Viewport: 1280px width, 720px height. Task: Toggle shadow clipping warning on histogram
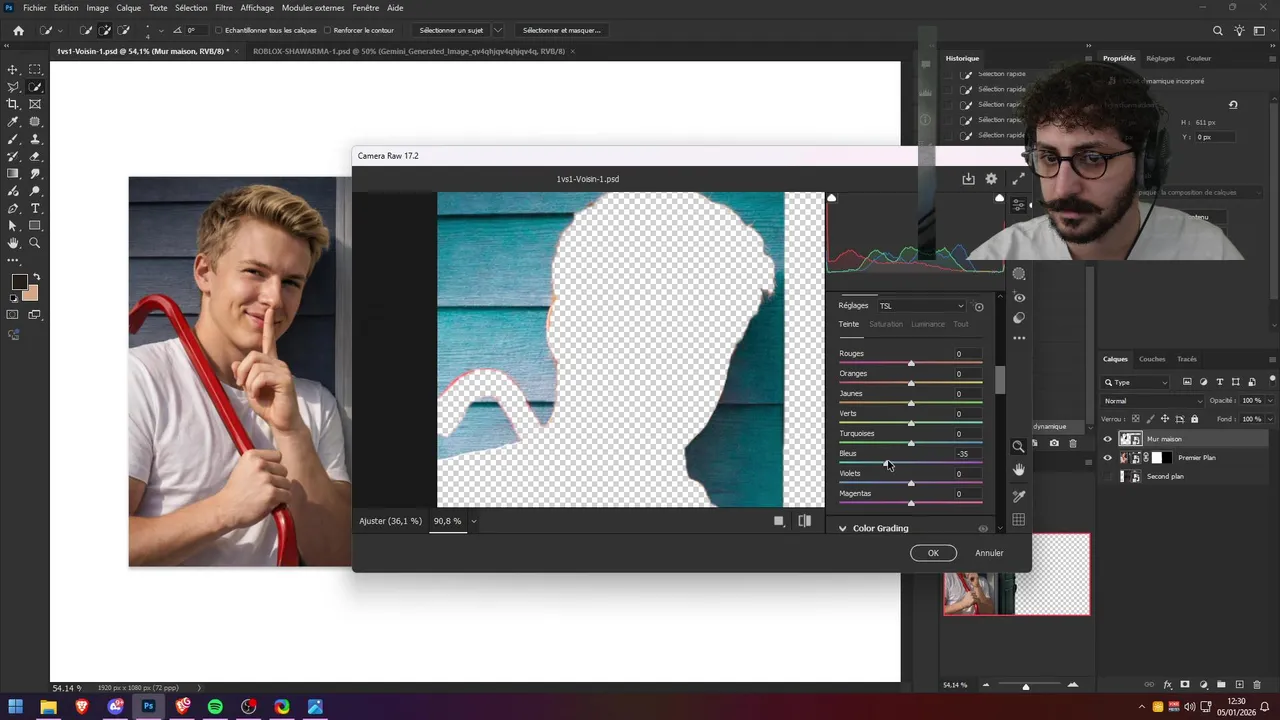(x=831, y=198)
